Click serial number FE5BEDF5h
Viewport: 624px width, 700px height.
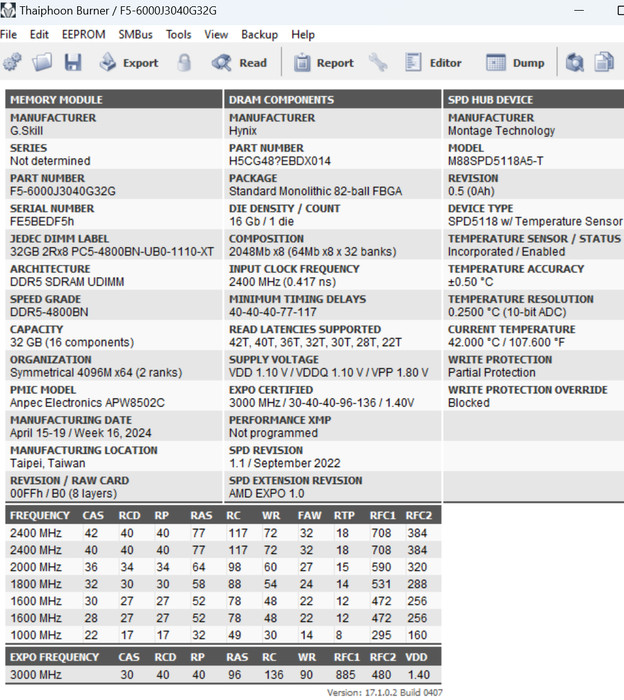point(42,221)
